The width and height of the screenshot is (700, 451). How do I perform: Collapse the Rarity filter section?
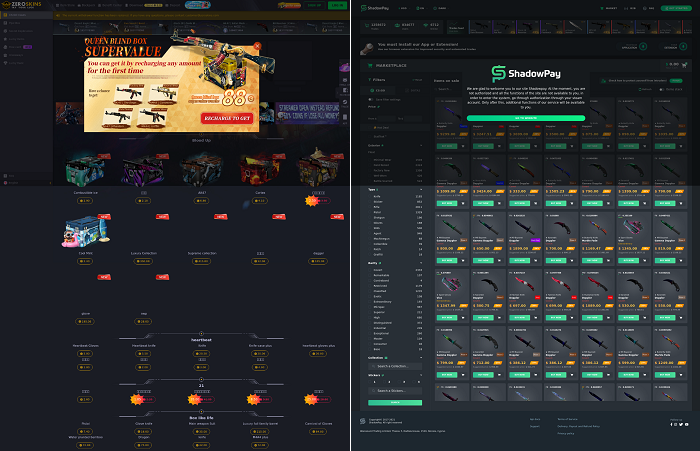pos(421,263)
